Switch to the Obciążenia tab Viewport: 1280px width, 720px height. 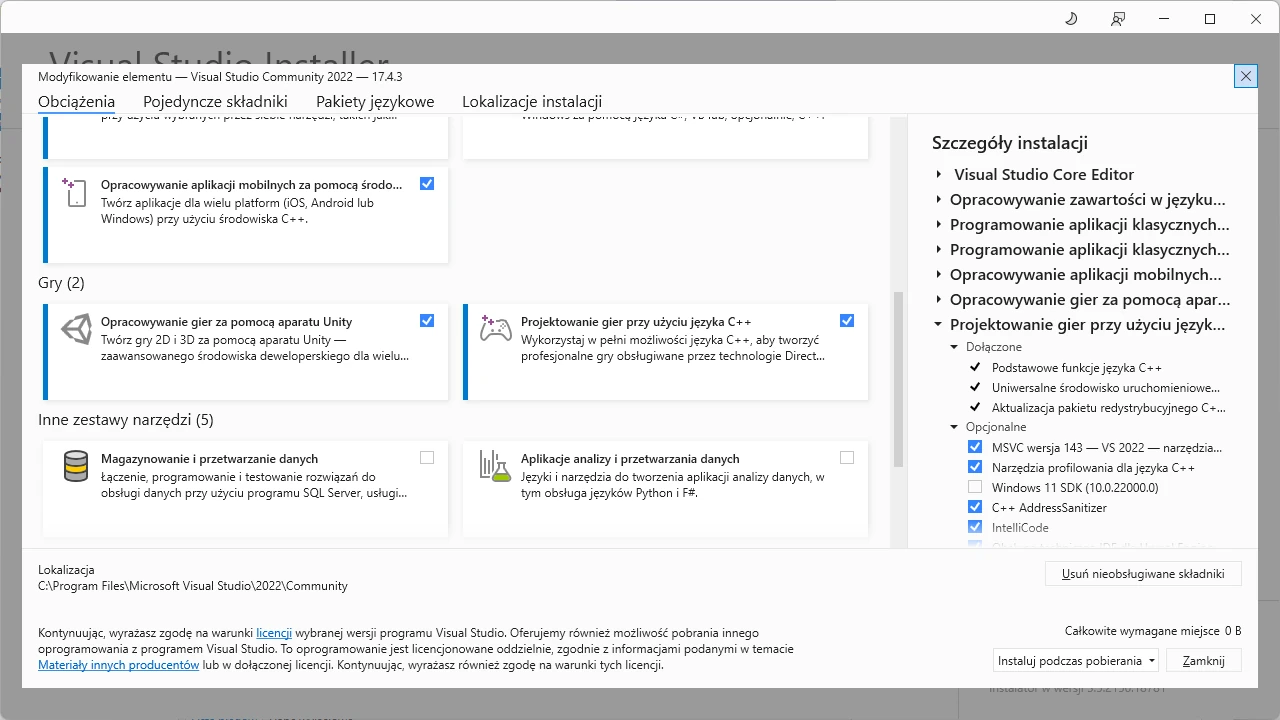click(x=76, y=101)
